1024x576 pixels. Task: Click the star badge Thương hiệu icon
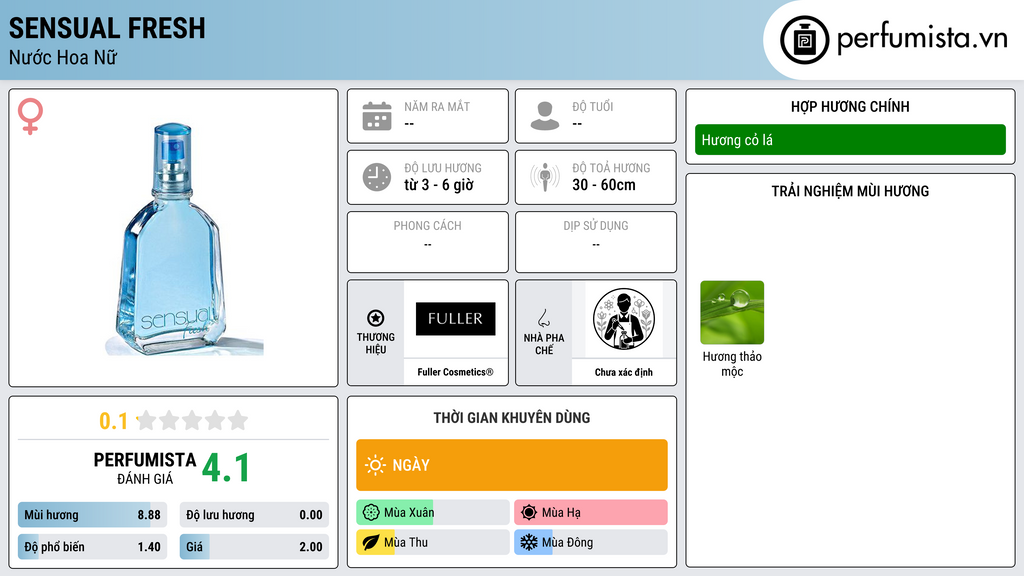click(376, 318)
